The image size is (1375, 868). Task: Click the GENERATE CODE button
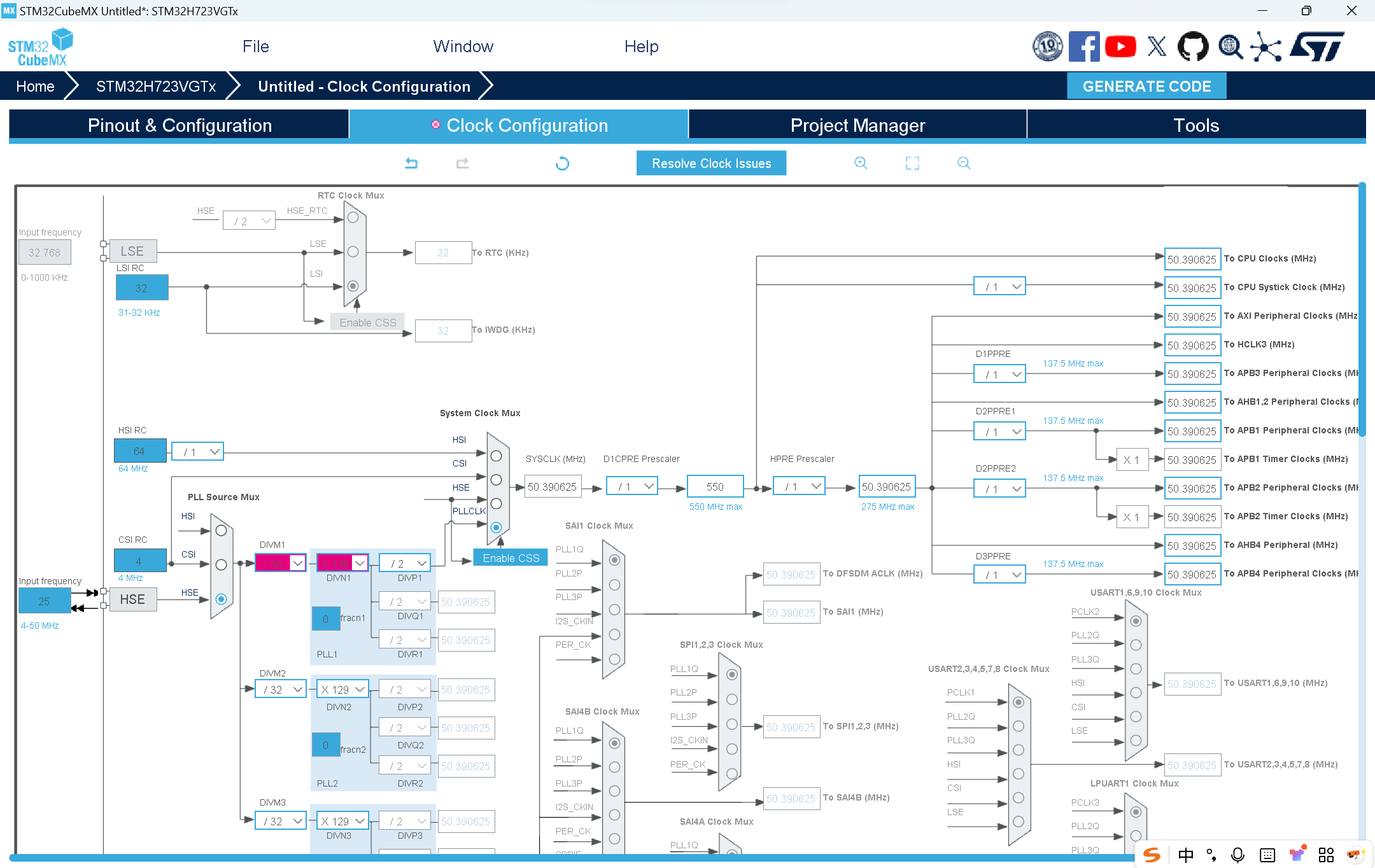tap(1146, 87)
